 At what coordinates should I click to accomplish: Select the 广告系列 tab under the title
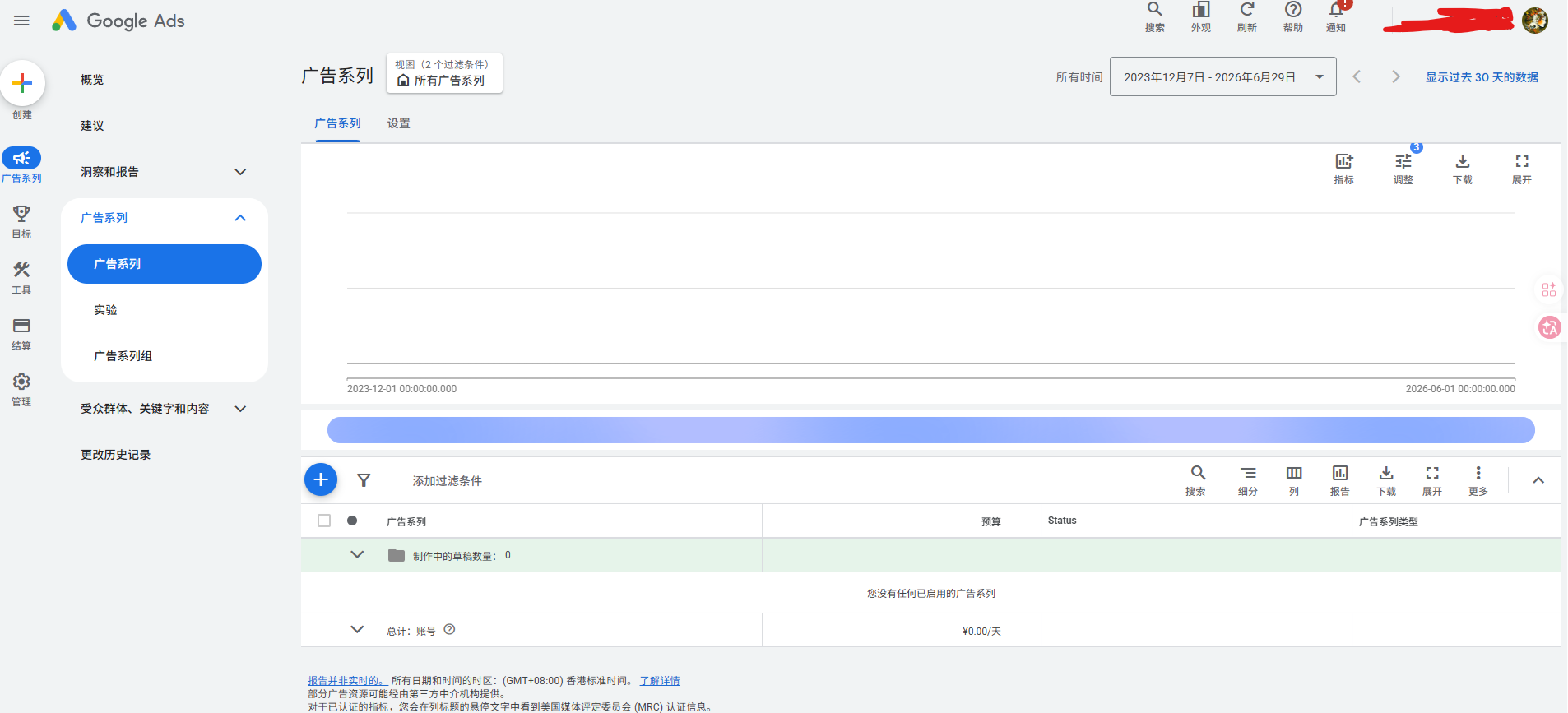337,123
